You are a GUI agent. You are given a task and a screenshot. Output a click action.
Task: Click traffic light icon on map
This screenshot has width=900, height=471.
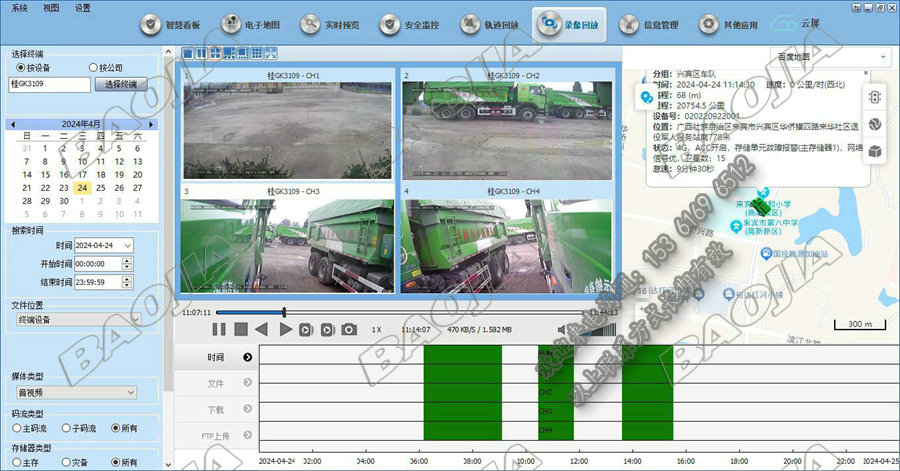point(874,98)
